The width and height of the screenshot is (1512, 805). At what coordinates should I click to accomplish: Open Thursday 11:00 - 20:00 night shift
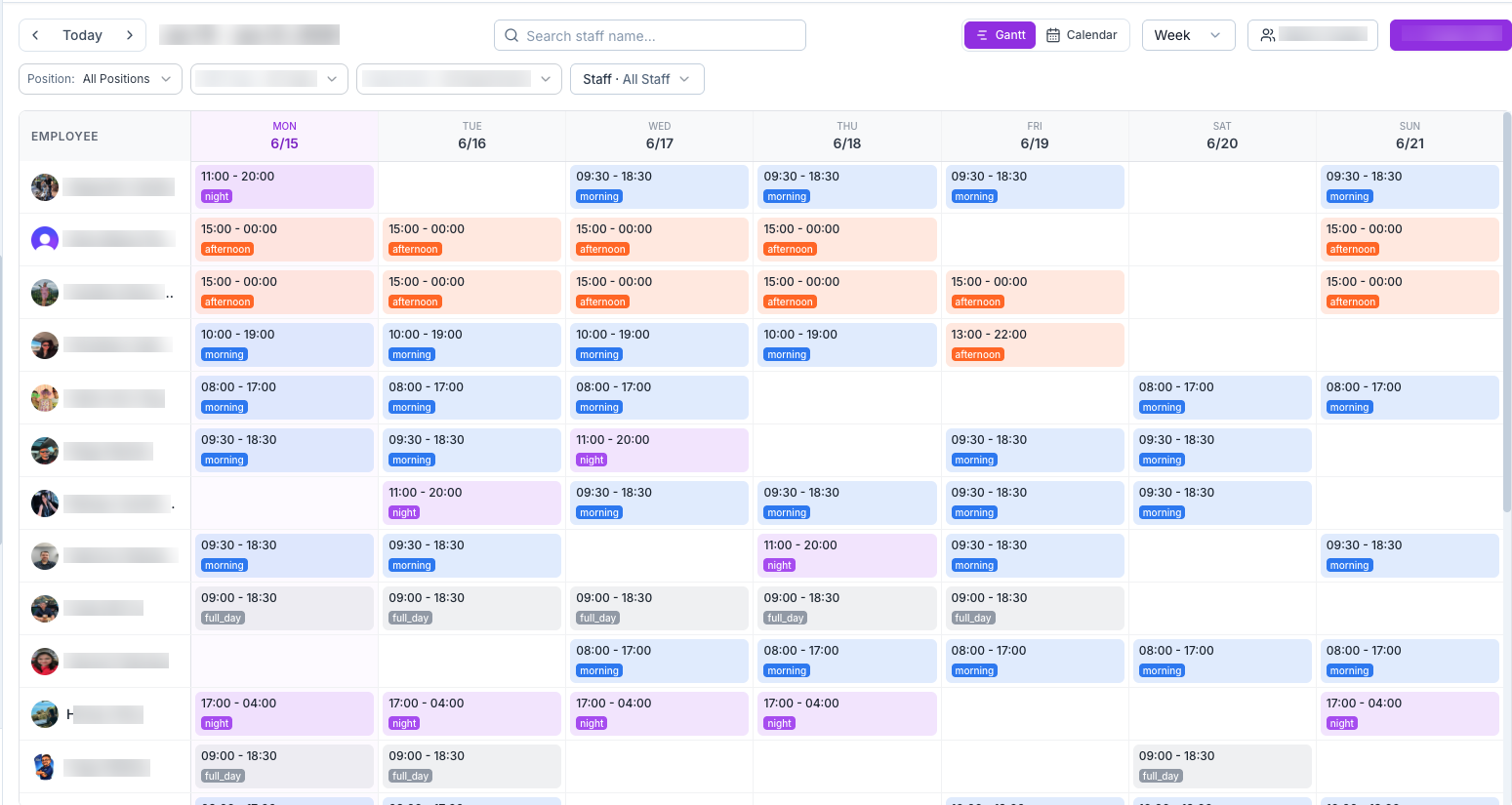[x=847, y=555]
